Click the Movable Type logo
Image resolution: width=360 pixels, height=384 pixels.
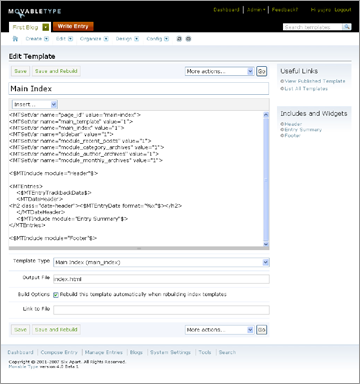click(35, 12)
